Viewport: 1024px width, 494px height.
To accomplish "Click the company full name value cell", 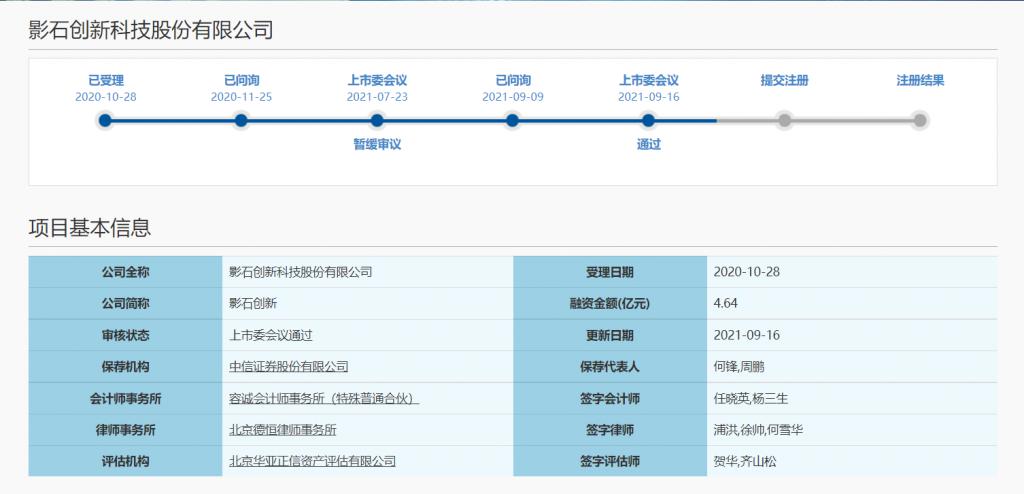I will pyautogui.click(x=368, y=272).
